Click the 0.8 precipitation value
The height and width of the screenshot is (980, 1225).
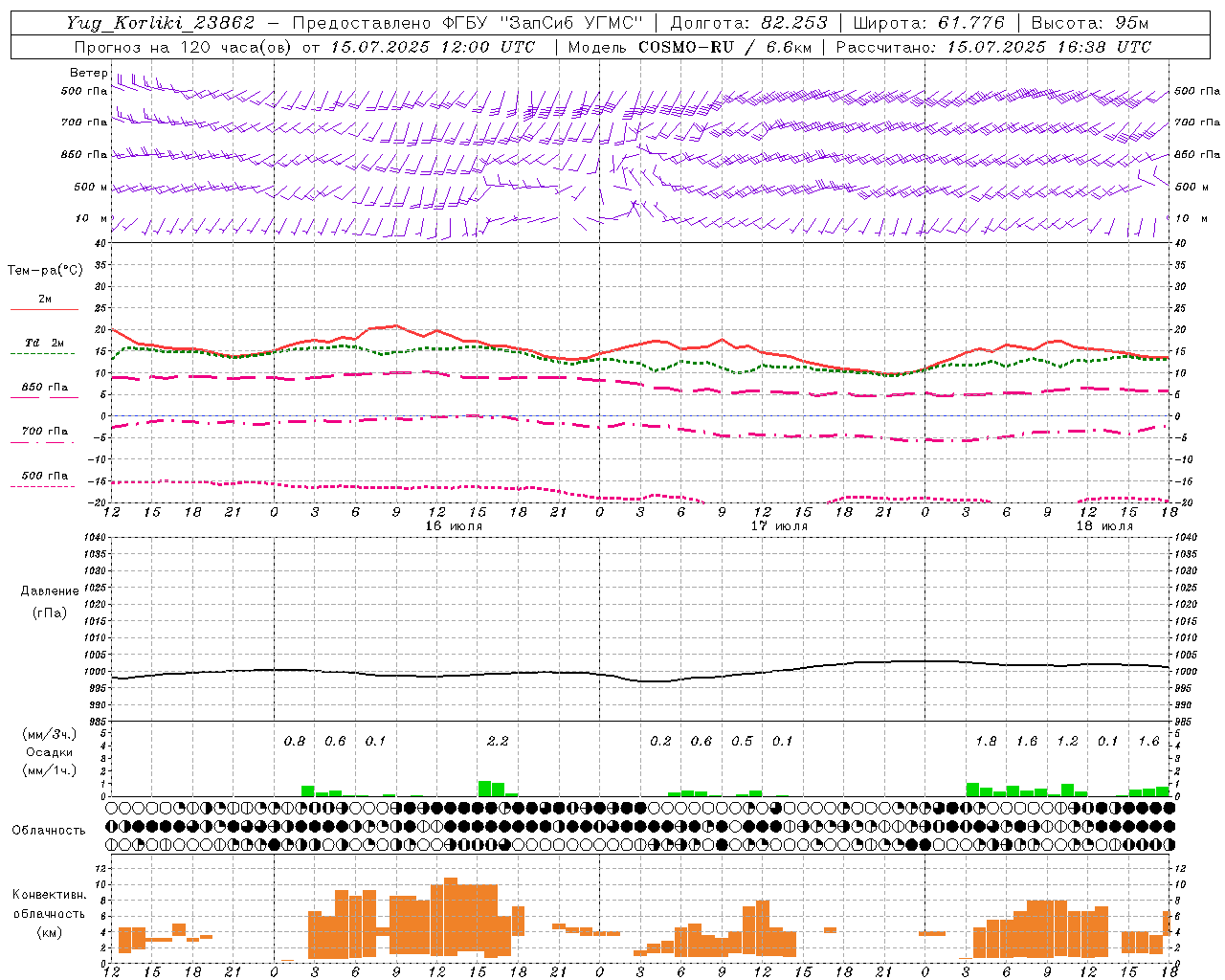pyautogui.click(x=295, y=742)
